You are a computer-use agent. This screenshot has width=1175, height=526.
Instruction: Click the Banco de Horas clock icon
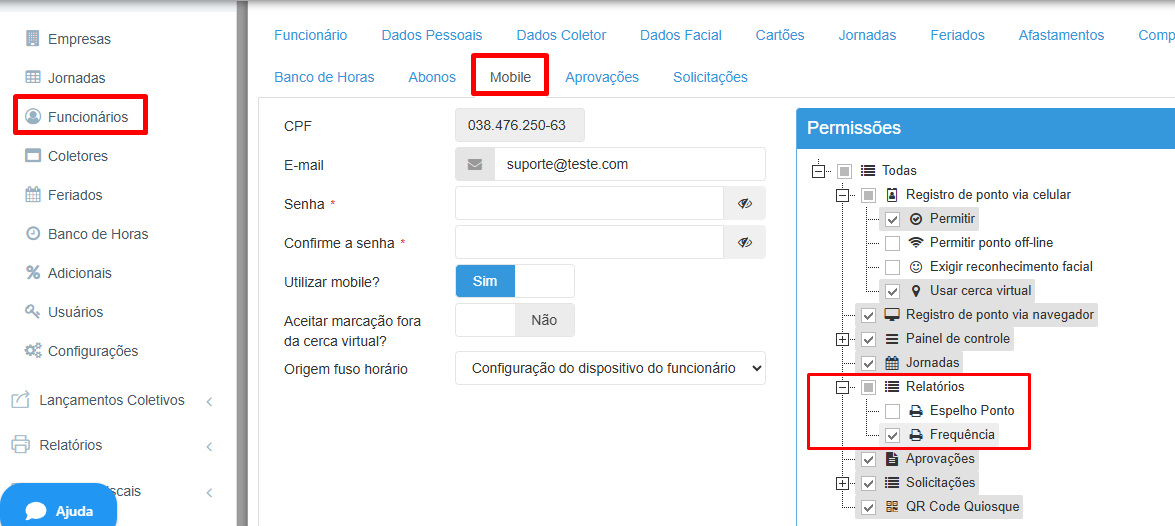(x=33, y=234)
